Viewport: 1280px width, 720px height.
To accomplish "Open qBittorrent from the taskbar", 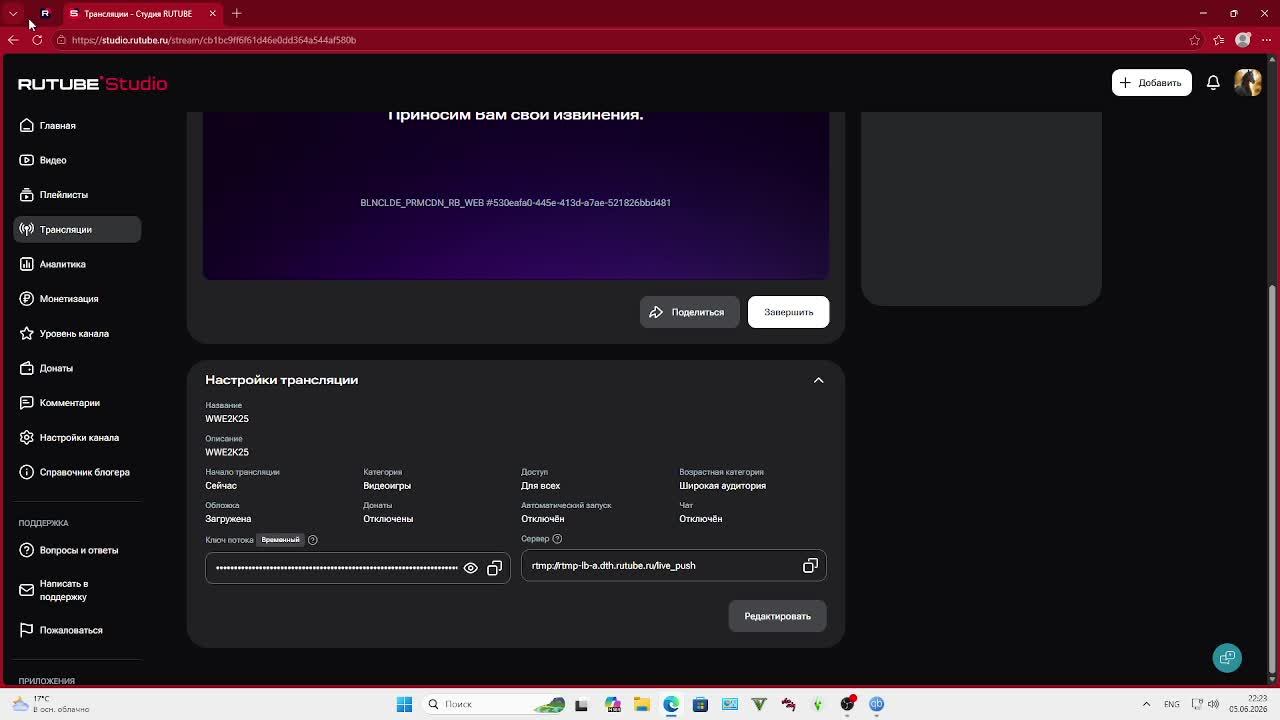I will click(x=876, y=704).
